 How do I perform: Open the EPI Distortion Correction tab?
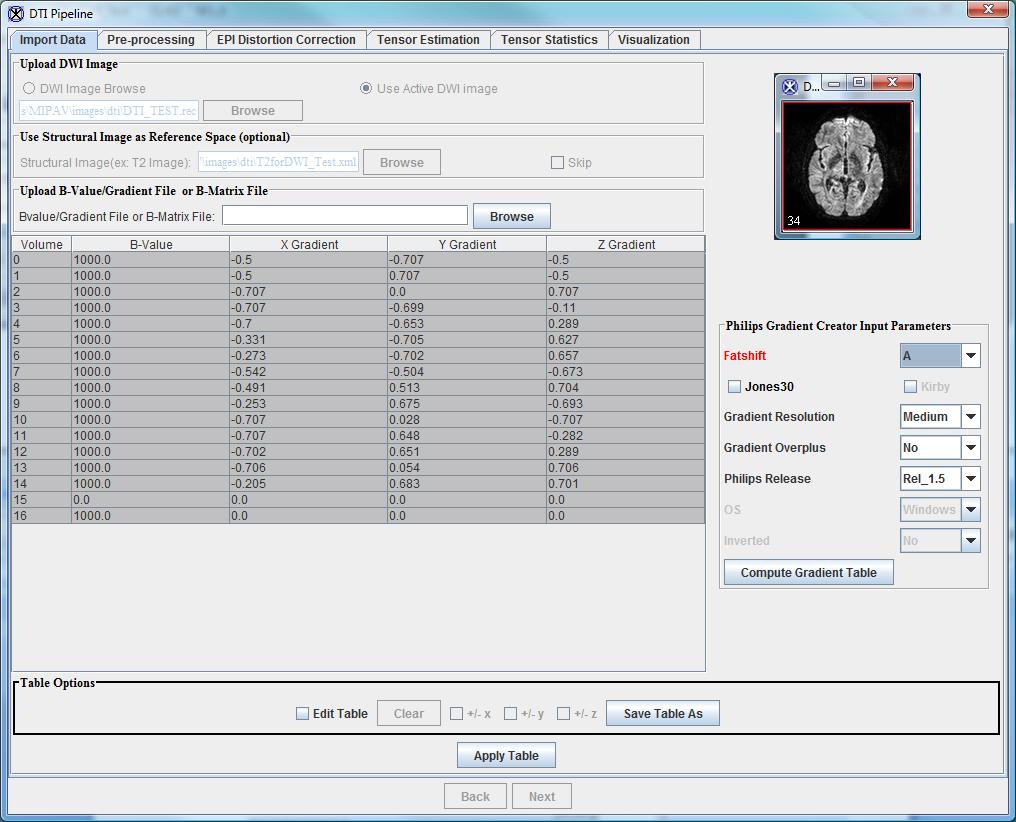pos(286,40)
